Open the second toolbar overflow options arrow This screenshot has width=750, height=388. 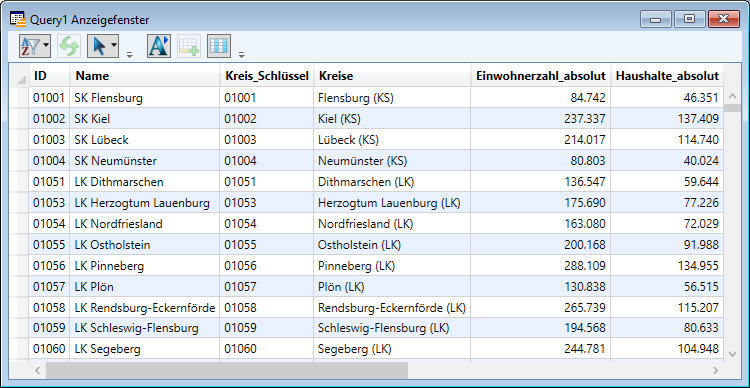pyautogui.click(x=242, y=55)
